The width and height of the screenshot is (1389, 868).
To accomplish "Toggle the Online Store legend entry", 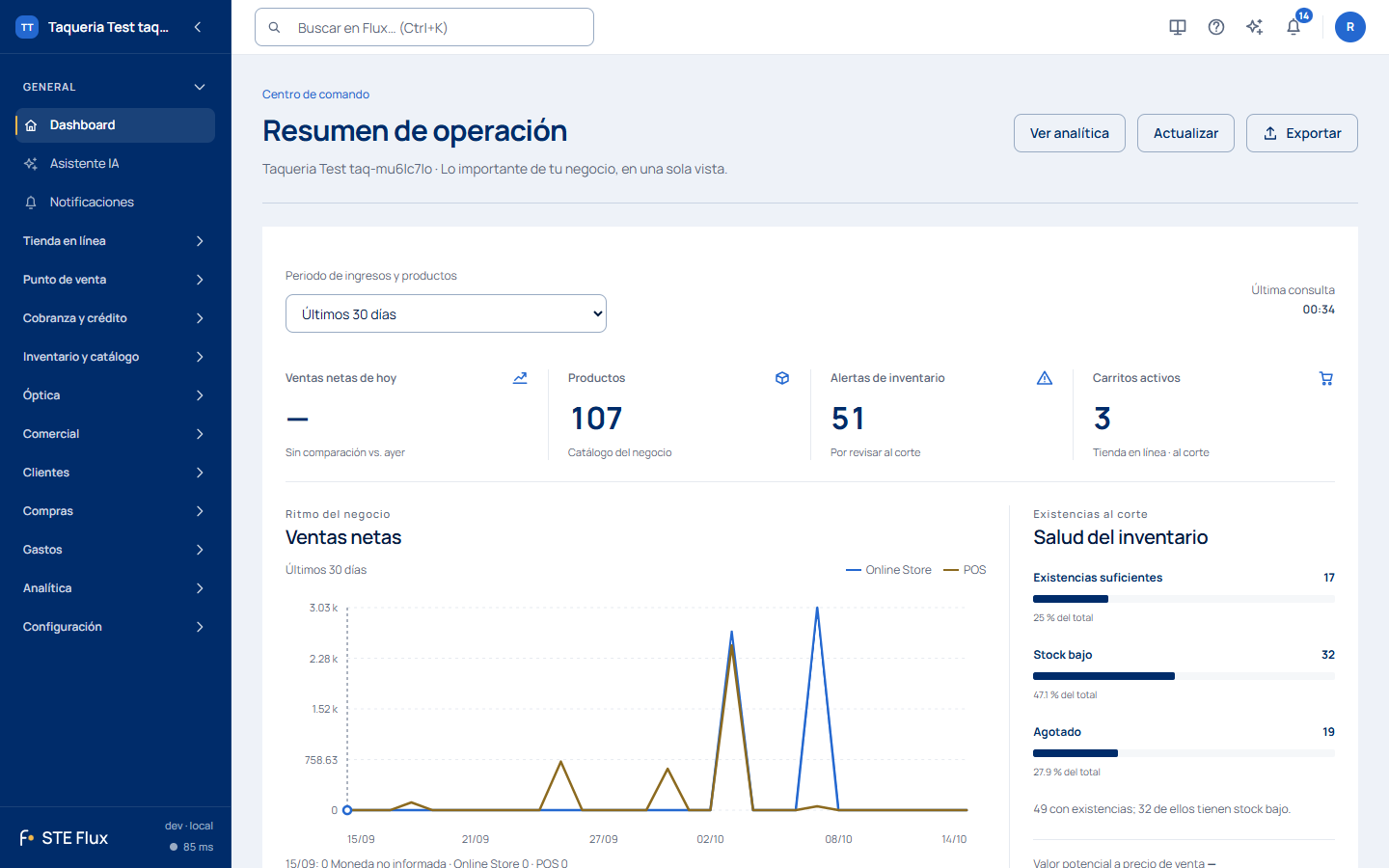I will (x=888, y=570).
